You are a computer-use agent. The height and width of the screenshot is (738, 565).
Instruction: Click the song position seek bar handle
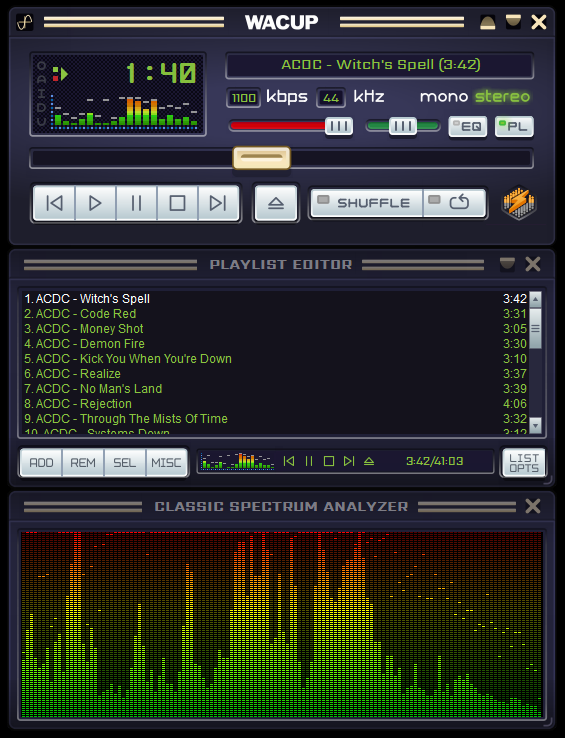(x=261, y=158)
